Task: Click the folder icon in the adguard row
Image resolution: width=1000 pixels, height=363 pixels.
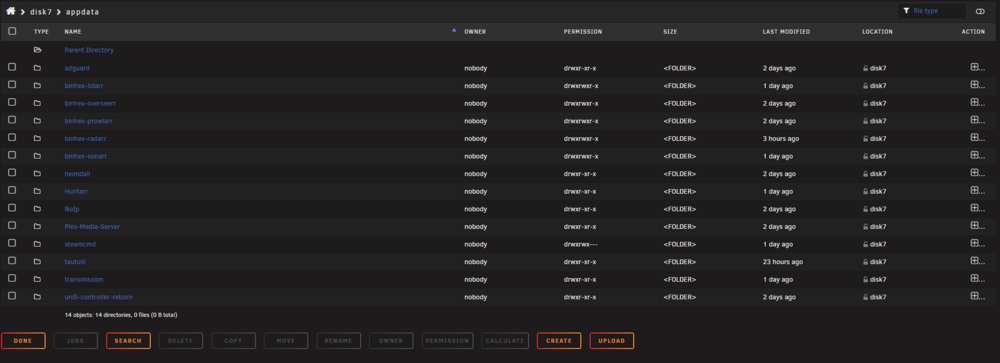Action: [x=38, y=68]
